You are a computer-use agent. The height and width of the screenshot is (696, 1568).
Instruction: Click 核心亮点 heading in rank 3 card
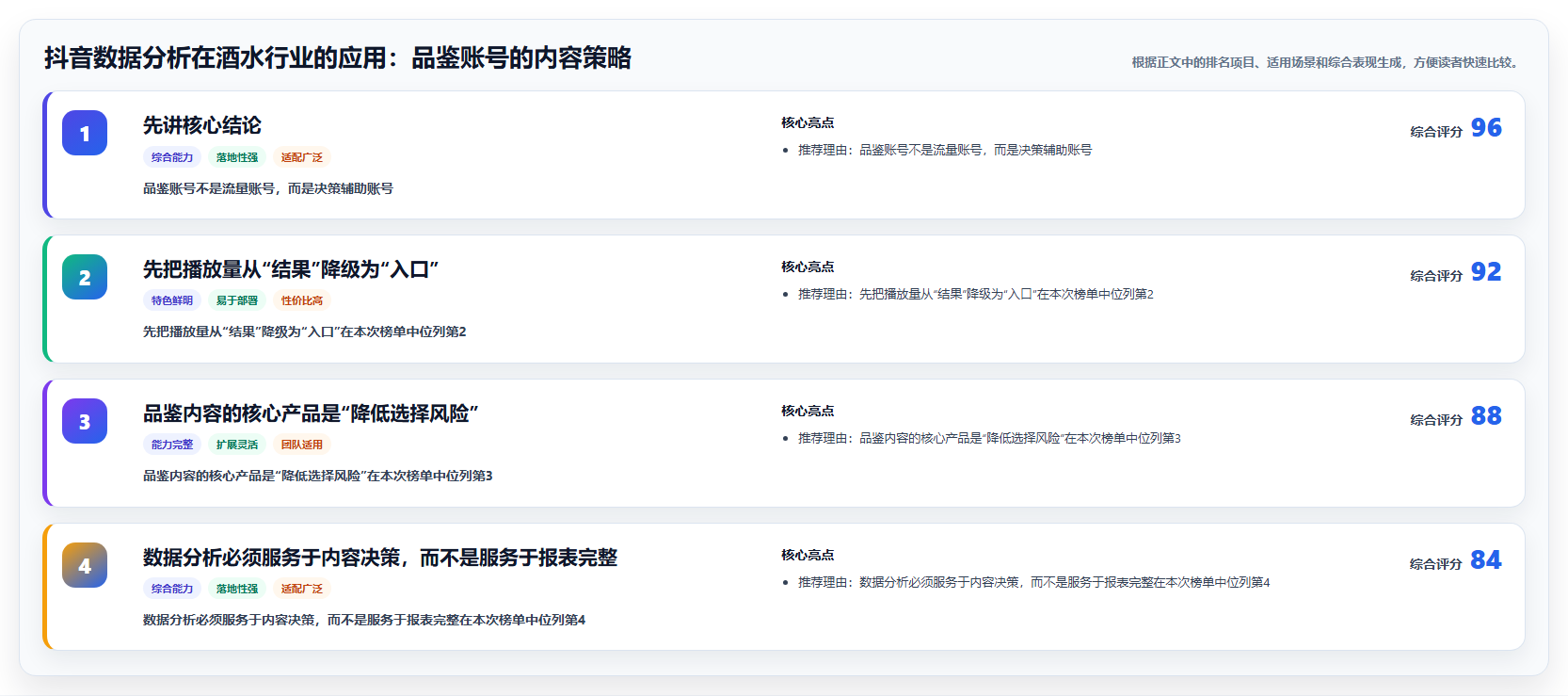(808, 411)
